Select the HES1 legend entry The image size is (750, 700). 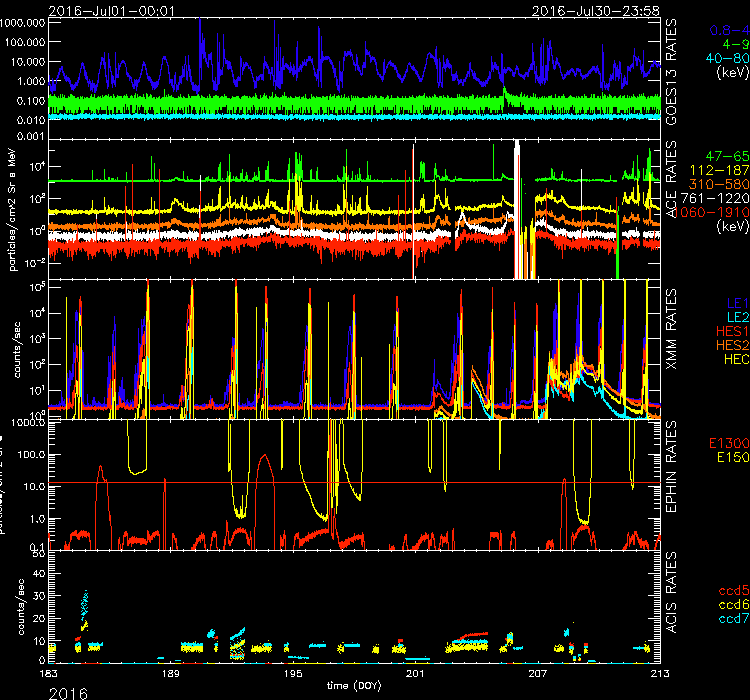pos(729,329)
